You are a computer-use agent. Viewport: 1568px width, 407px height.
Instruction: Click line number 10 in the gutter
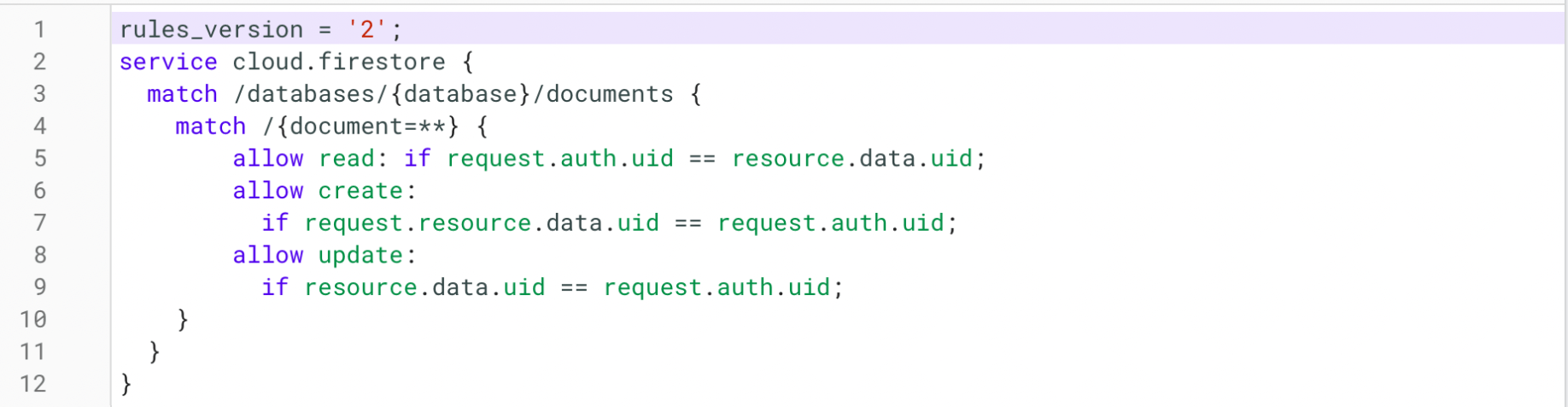[x=33, y=320]
